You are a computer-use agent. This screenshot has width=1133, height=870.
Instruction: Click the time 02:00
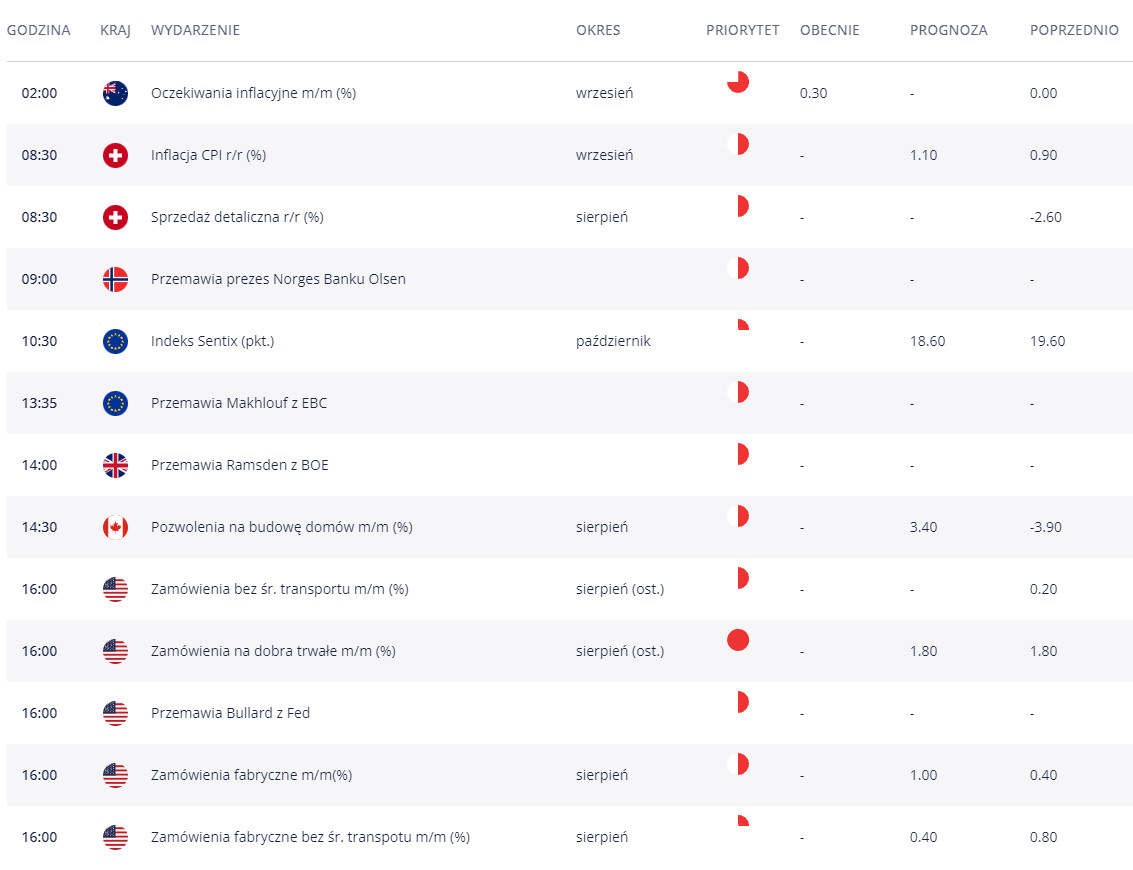[x=39, y=93]
